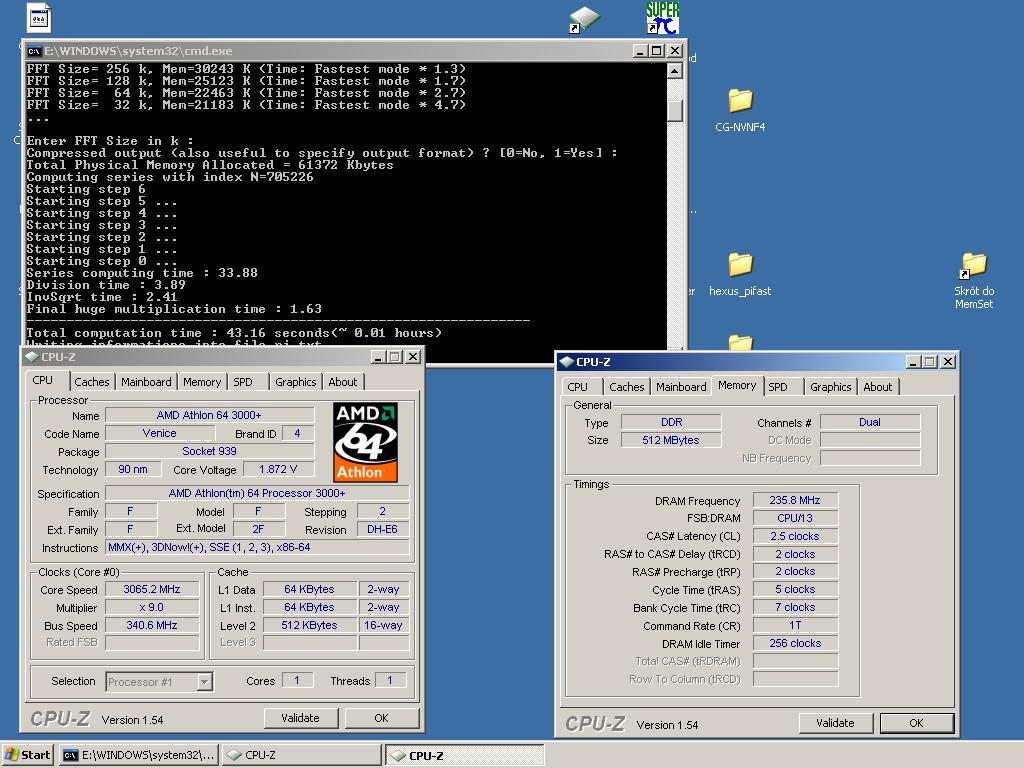1024x768 pixels.
Task: Click the cmd line Total computation time
Action: point(234,333)
